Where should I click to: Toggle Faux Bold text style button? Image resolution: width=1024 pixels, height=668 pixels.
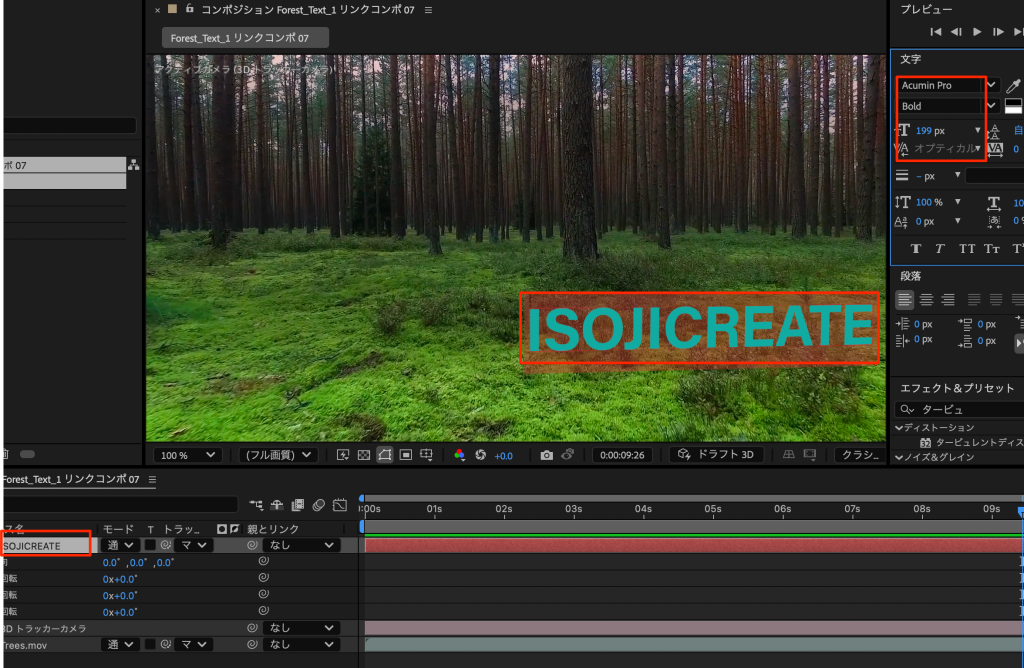(916, 248)
